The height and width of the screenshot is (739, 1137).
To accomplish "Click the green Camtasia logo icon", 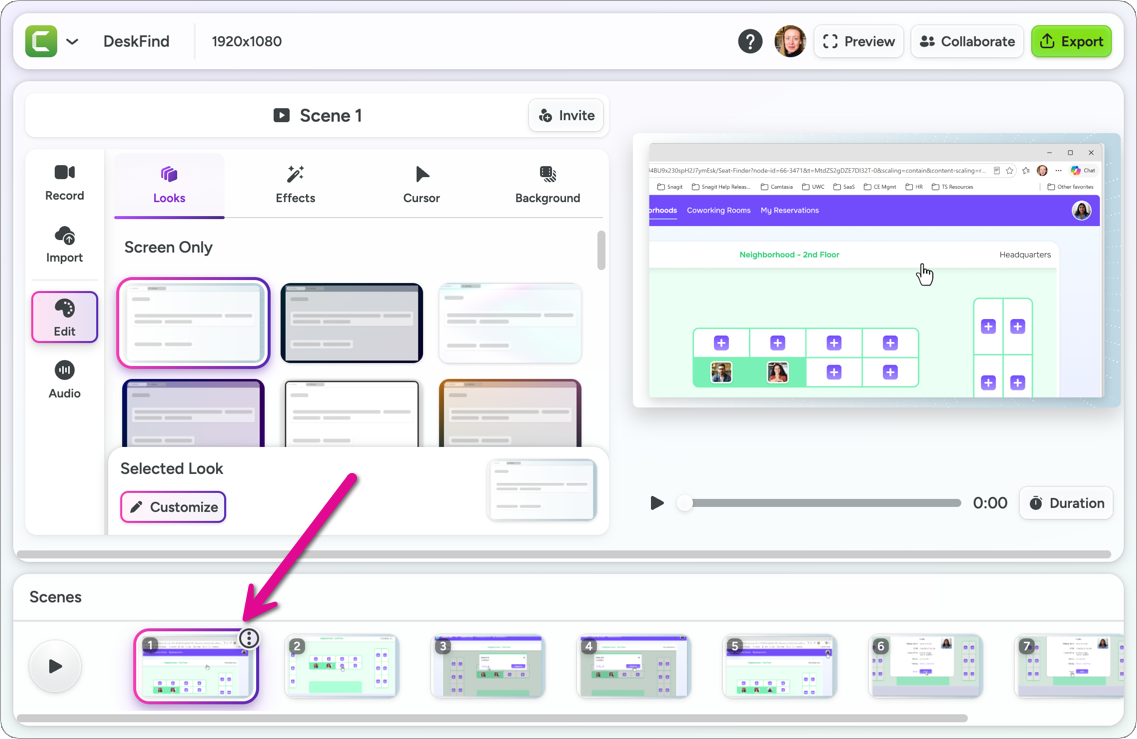I will [41, 41].
